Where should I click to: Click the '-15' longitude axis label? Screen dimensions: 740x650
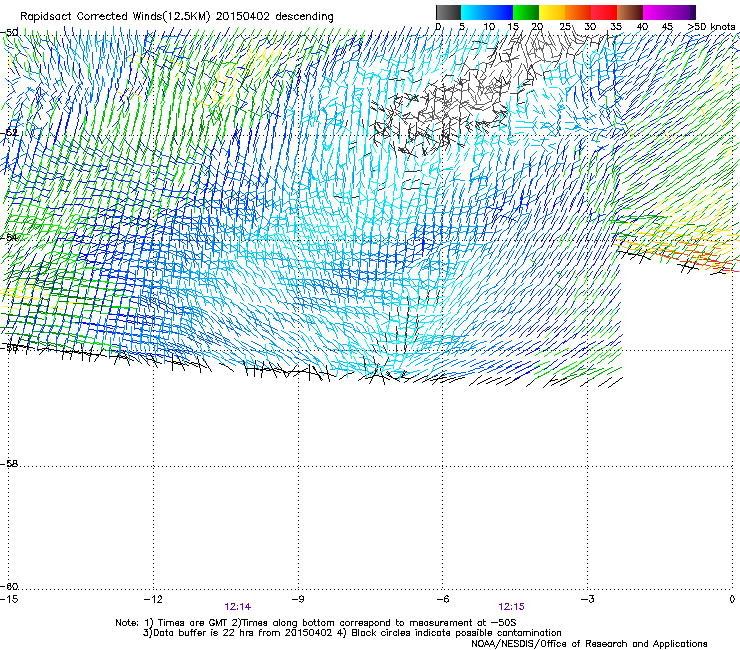[x=9, y=599]
